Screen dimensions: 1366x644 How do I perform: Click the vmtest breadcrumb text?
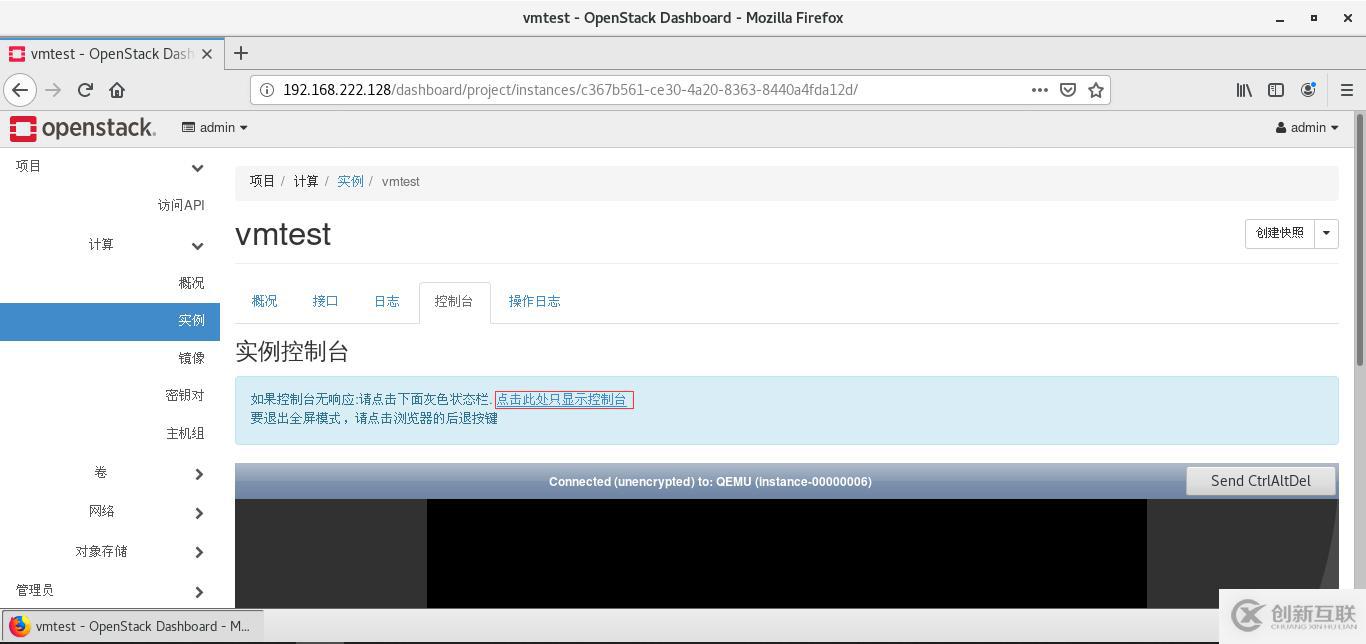(401, 181)
